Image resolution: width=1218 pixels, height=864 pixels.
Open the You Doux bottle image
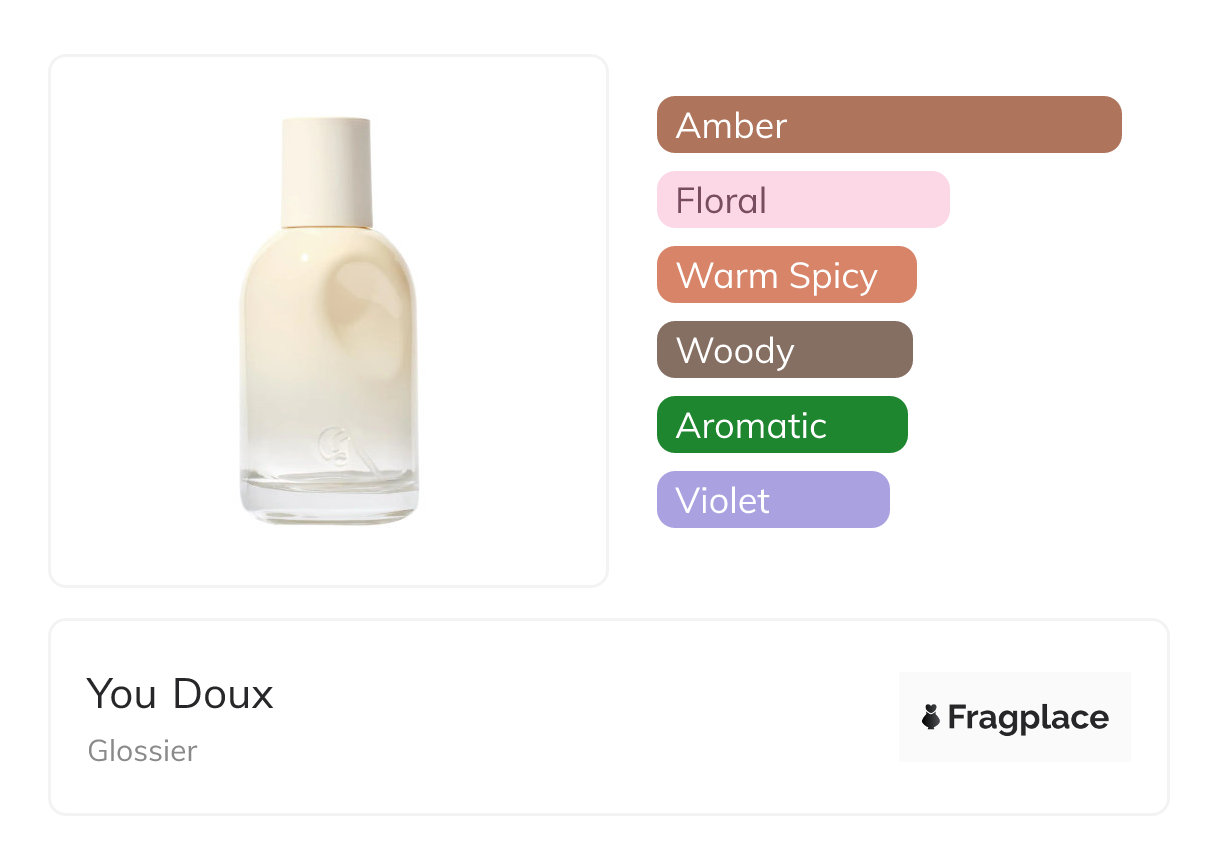pos(329,330)
